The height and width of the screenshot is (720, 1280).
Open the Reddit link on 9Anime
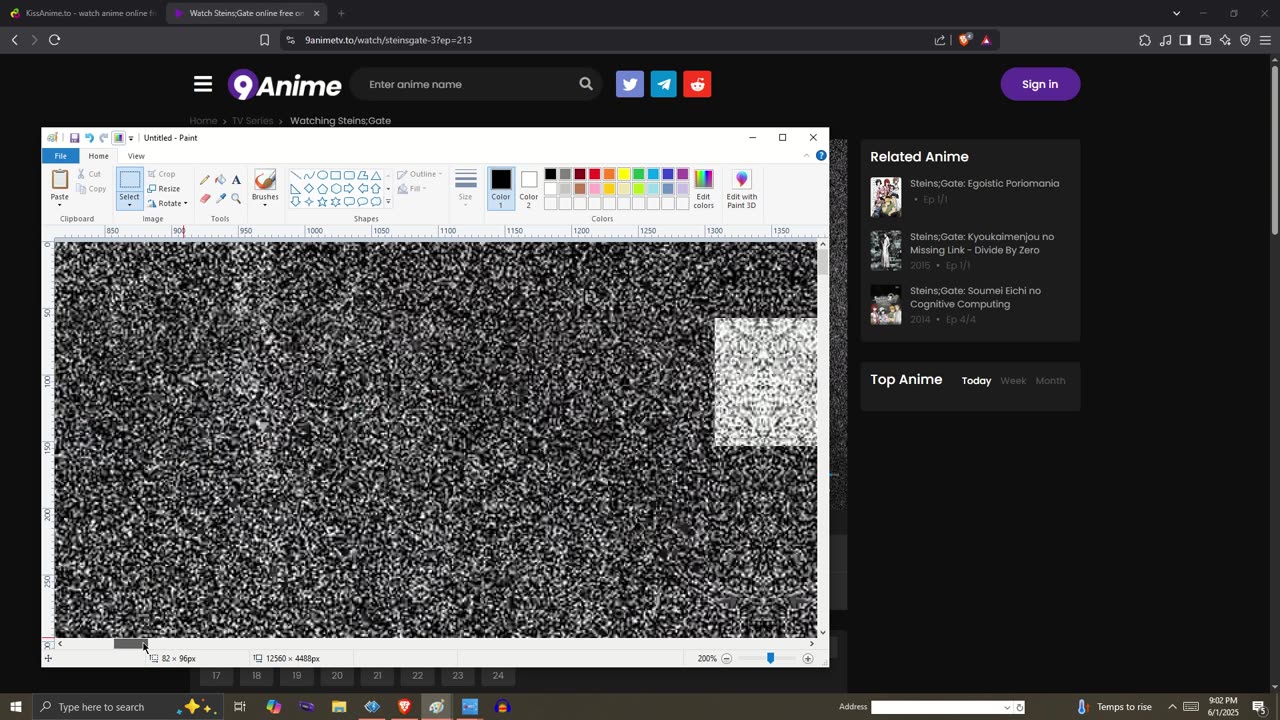[x=698, y=84]
